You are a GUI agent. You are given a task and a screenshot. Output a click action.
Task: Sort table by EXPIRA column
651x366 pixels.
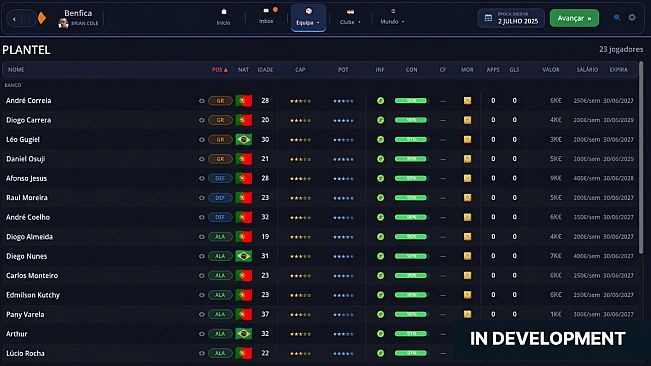[x=618, y=70]
